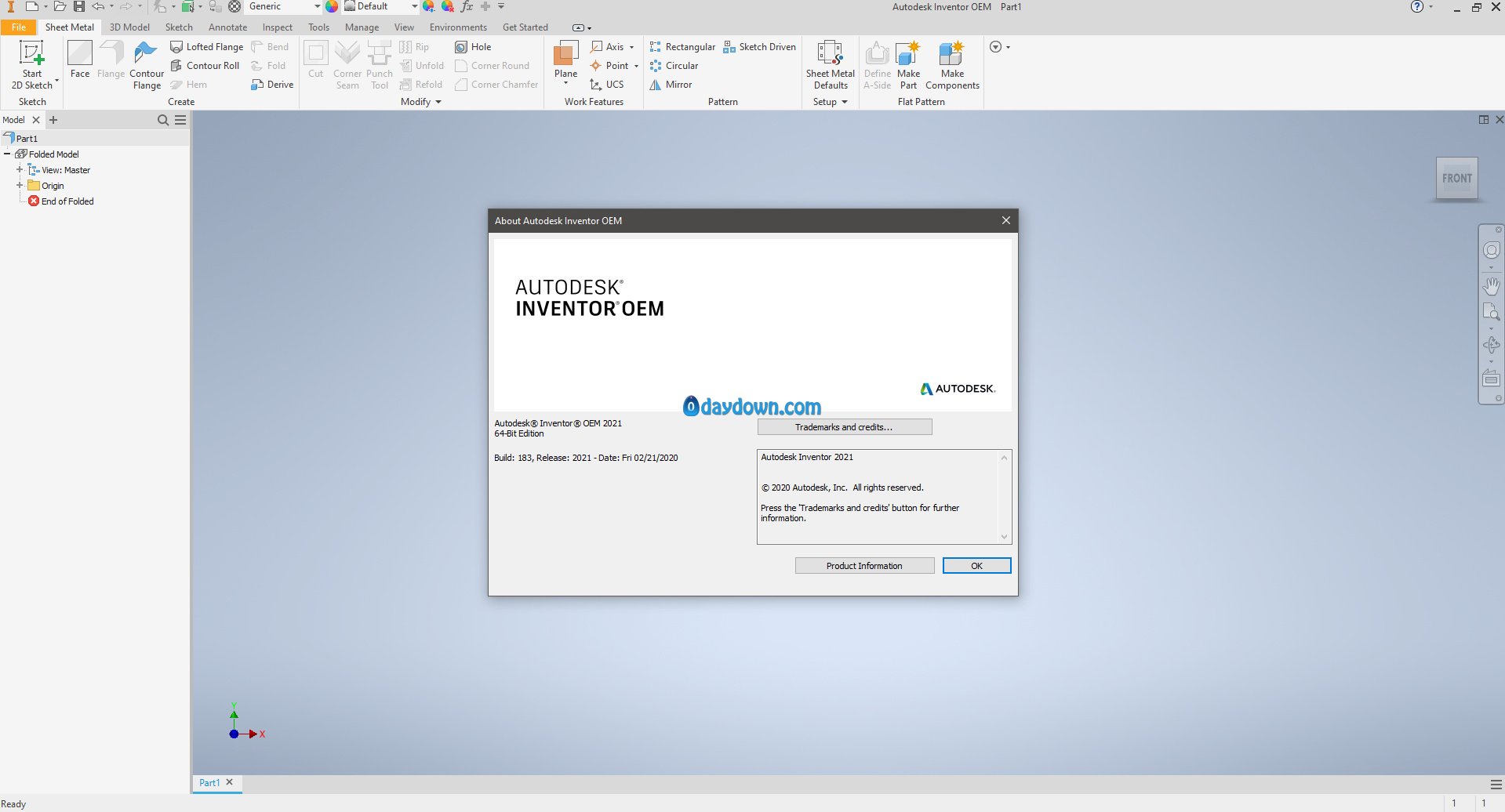This screenshot has height=812, width=1505.
Task: Open the Axis dropdown arrow
Action: tap(632, 47)
